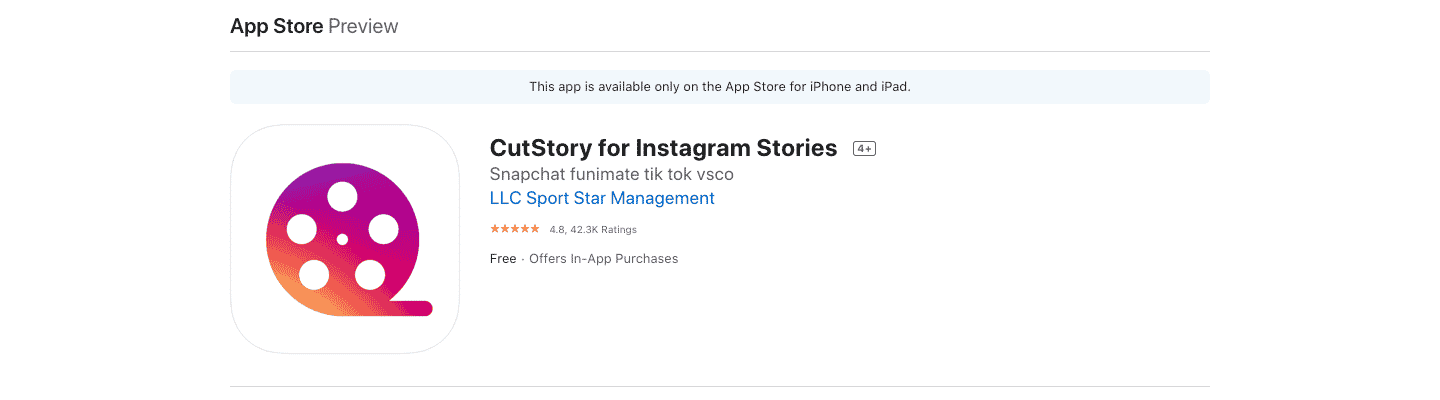Select the first orange rating star
This screenshot has width=1440, height=400.
tap(495, 229)
